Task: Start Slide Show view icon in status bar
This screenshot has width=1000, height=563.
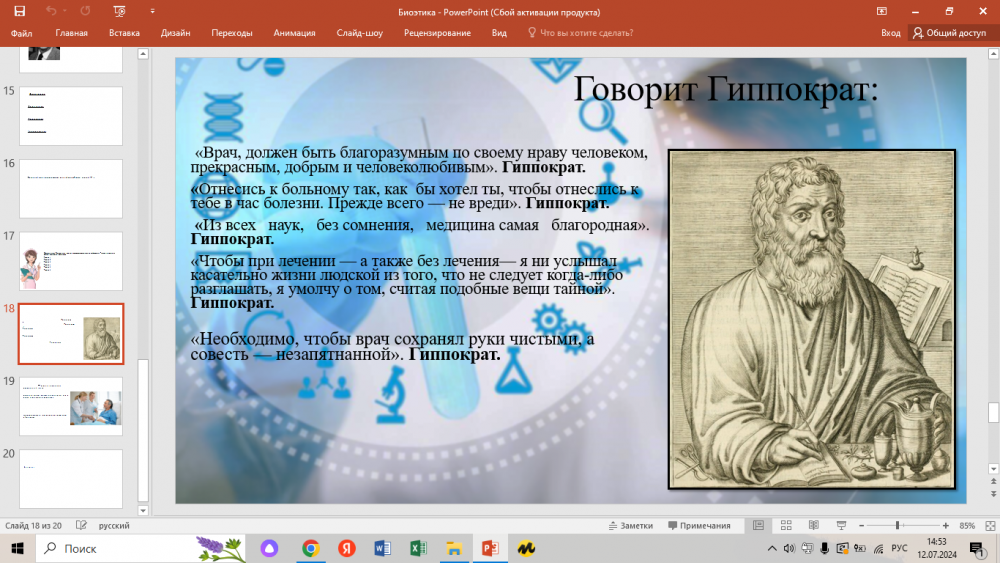Action: point(841,525)
